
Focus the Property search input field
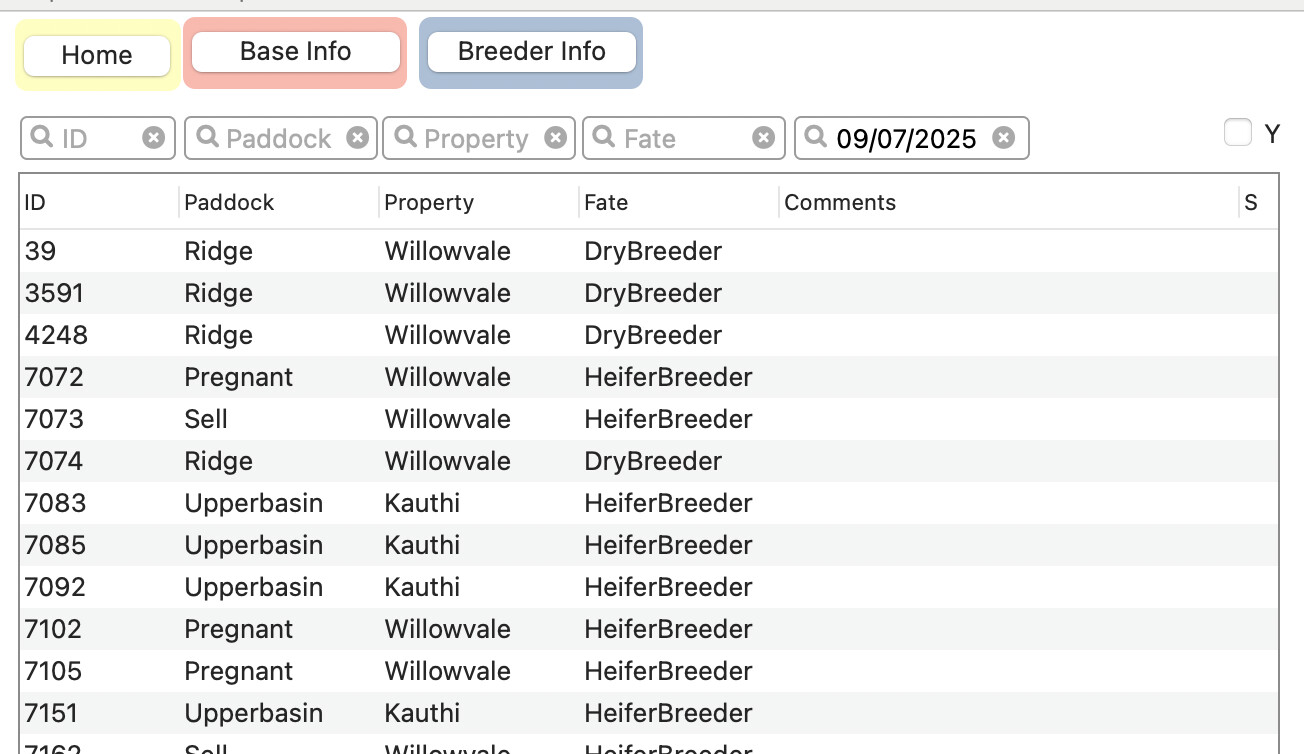479,138
